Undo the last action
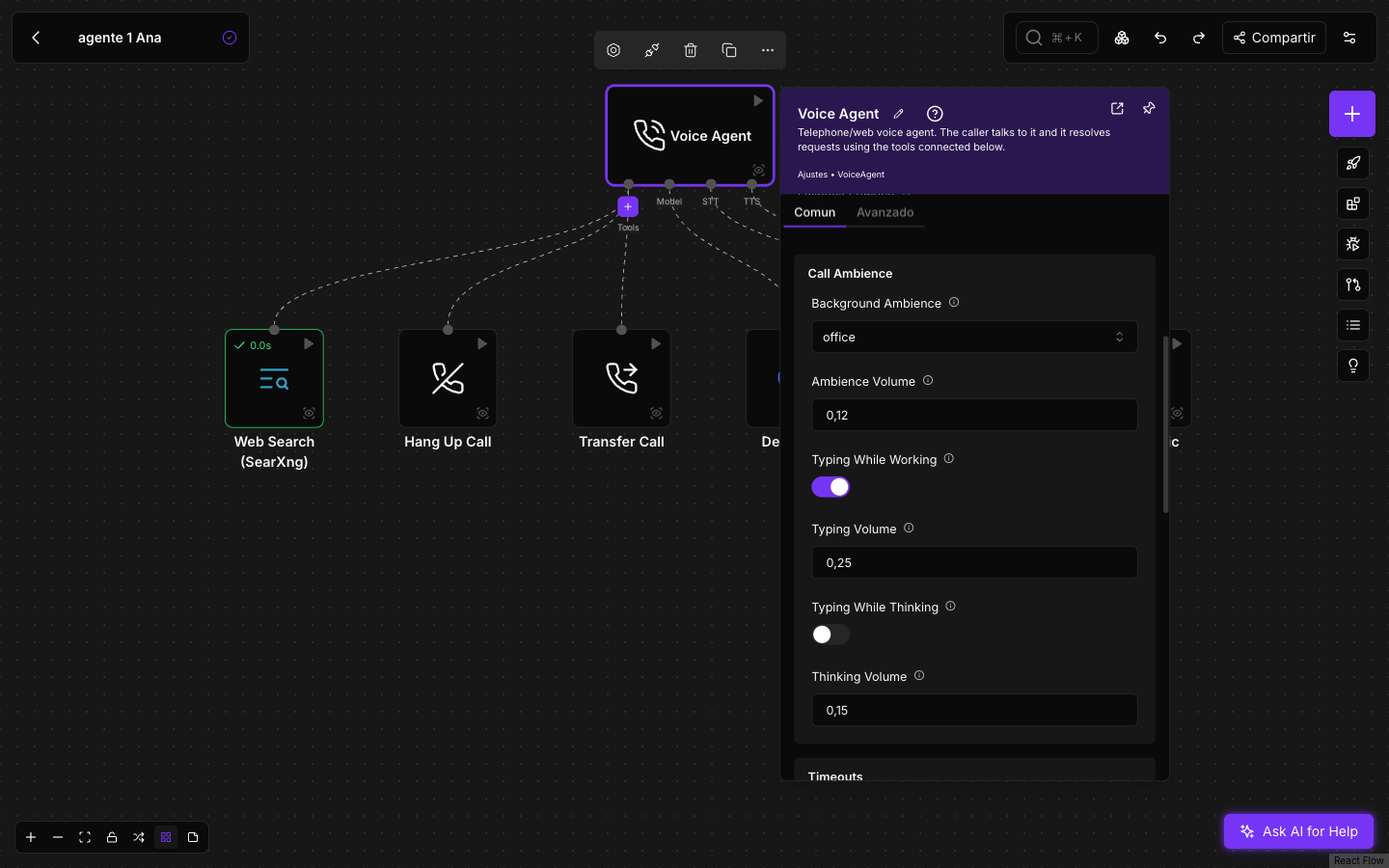1389x868 pixels. (1160, 38)
